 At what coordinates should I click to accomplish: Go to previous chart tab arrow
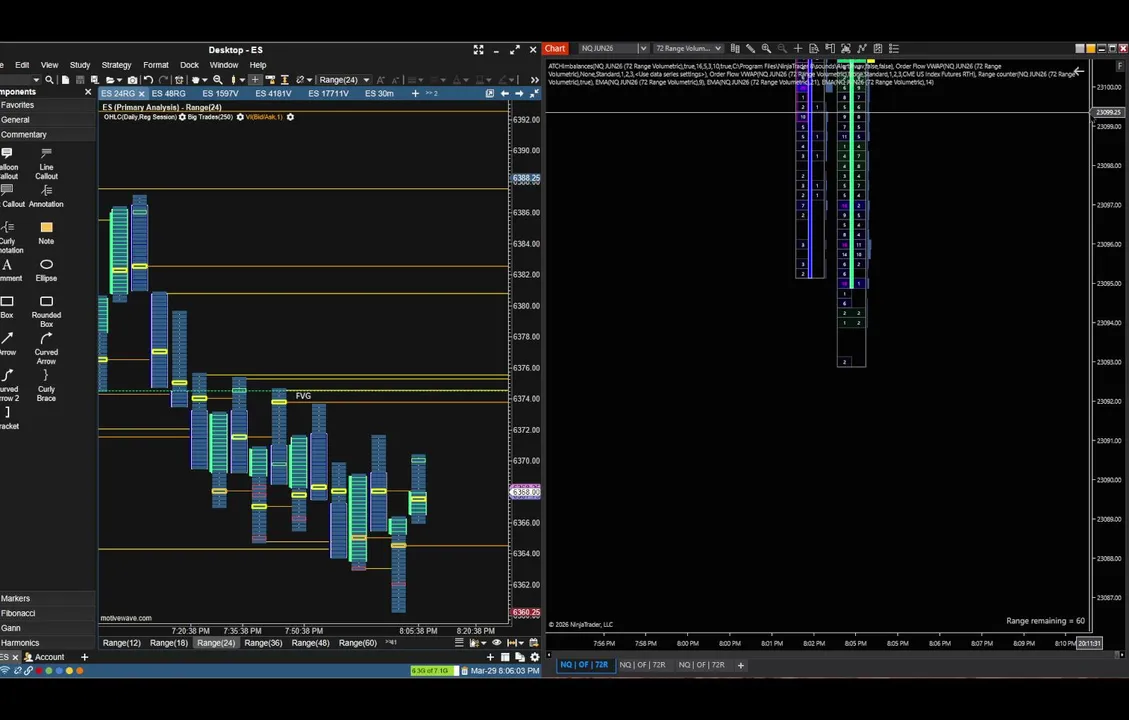(x=504, y=94)
